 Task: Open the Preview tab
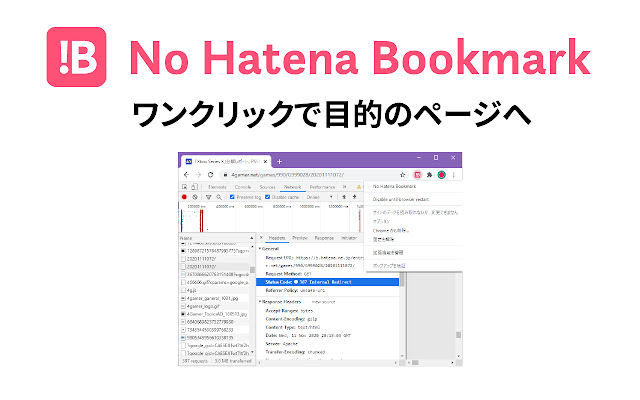pyautogui.click(x=300, y=238)
